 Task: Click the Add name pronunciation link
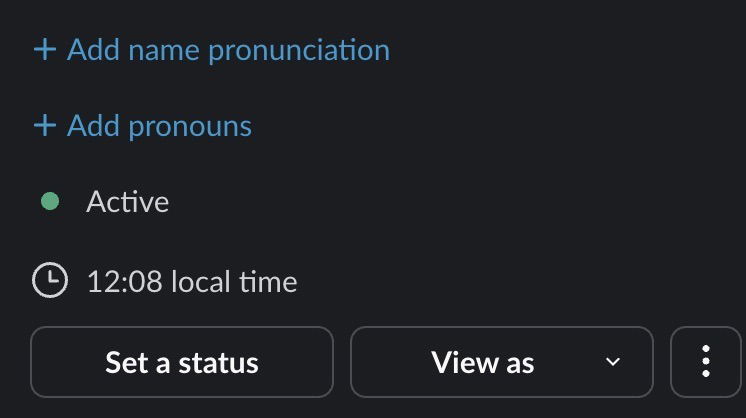(x=228, y=50)
